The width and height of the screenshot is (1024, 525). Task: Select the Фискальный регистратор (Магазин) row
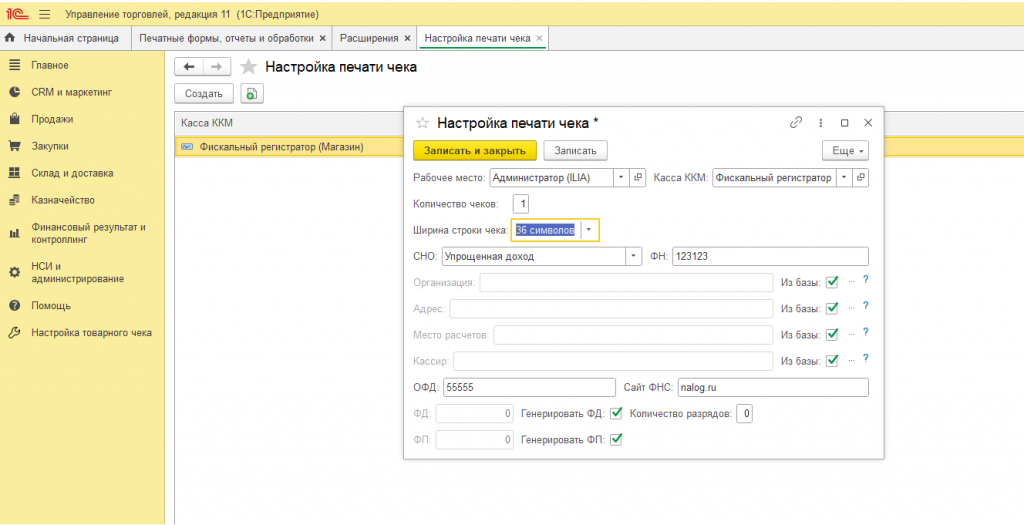(x=289, y=147)
